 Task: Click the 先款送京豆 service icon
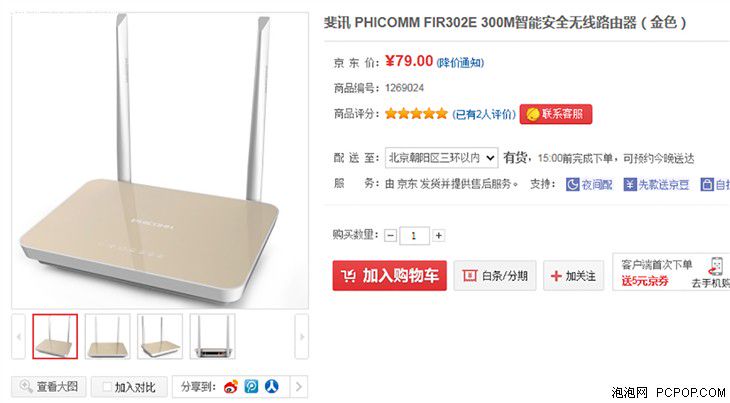(630, 185)
